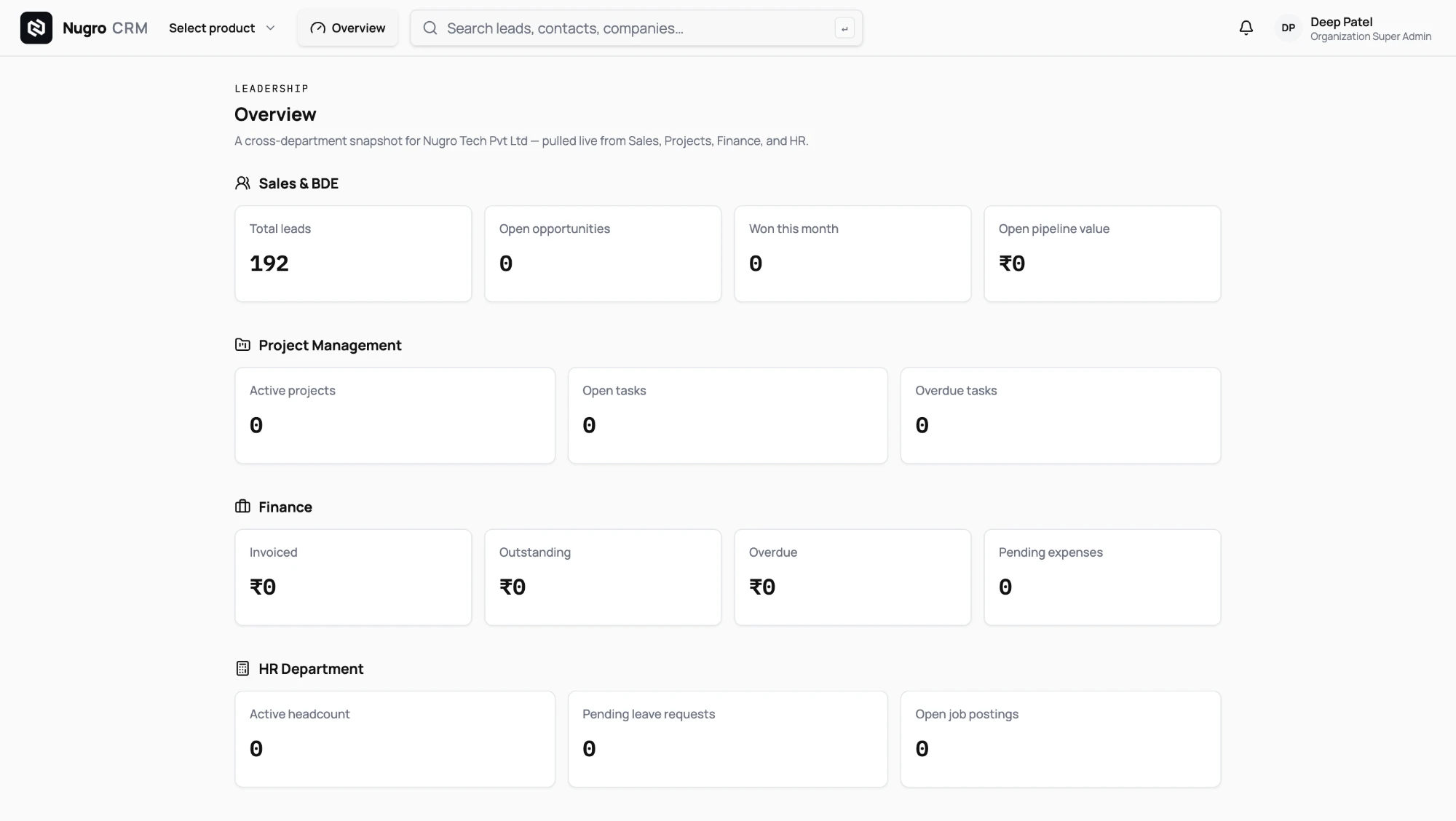Open the Invoiced card
The image size is (1456, 821).
353,577
